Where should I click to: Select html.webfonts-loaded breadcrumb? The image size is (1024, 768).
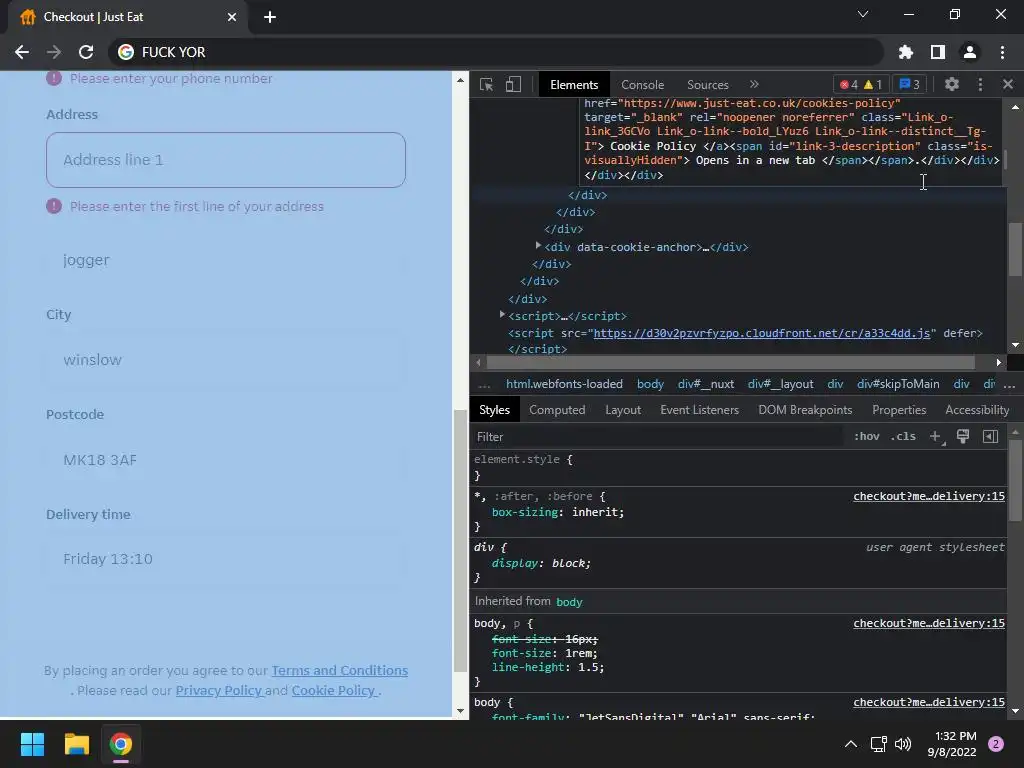click(564, 384)
